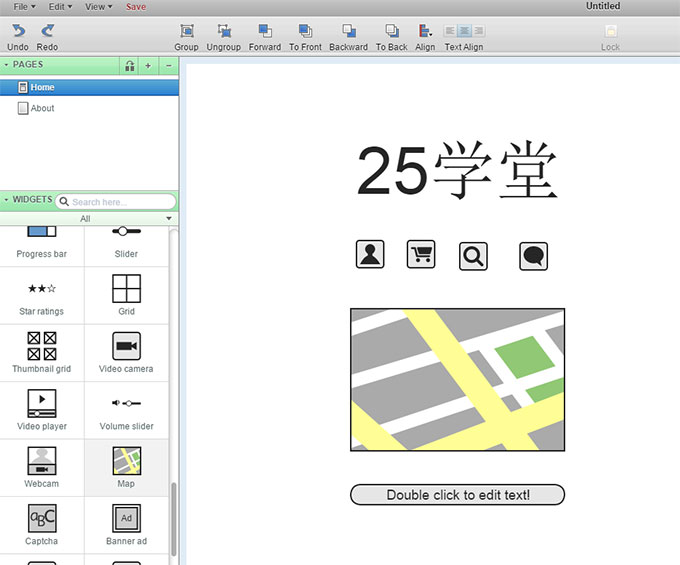
Task: Collapse the WIDGETS panel
Action: (x=7, y=200)
